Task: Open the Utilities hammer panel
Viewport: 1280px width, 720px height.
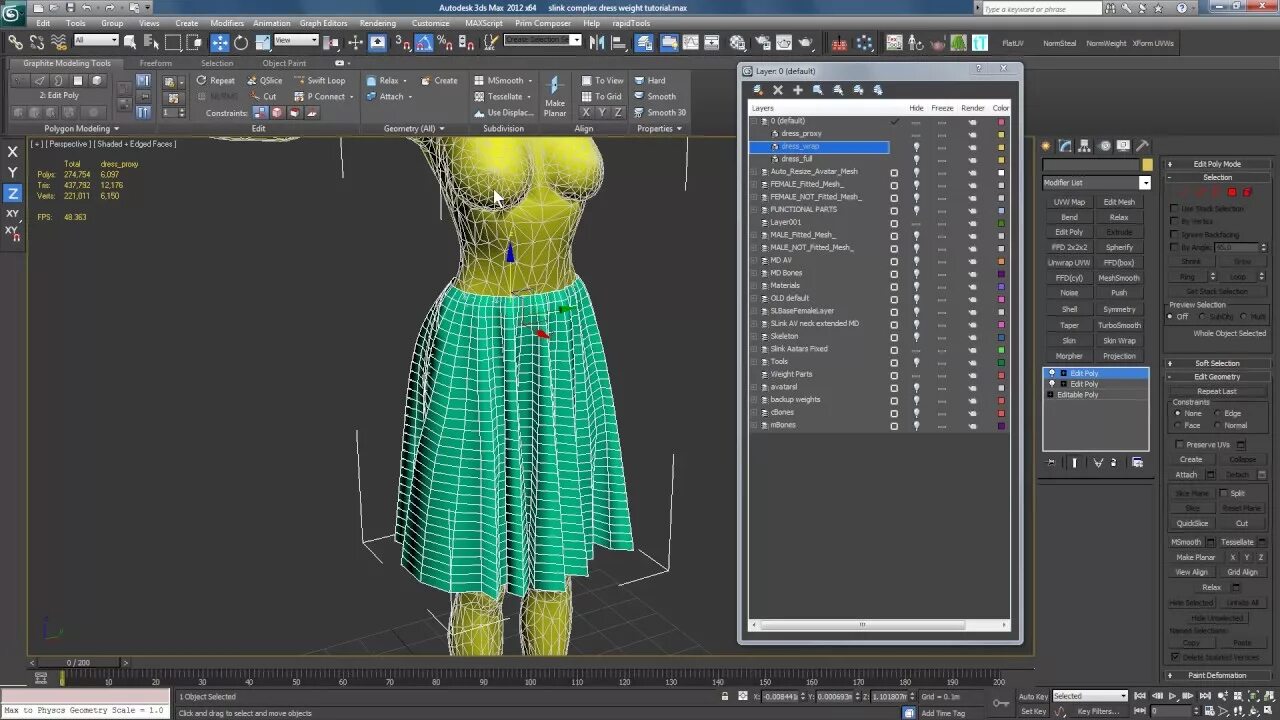Action: 1143,146
